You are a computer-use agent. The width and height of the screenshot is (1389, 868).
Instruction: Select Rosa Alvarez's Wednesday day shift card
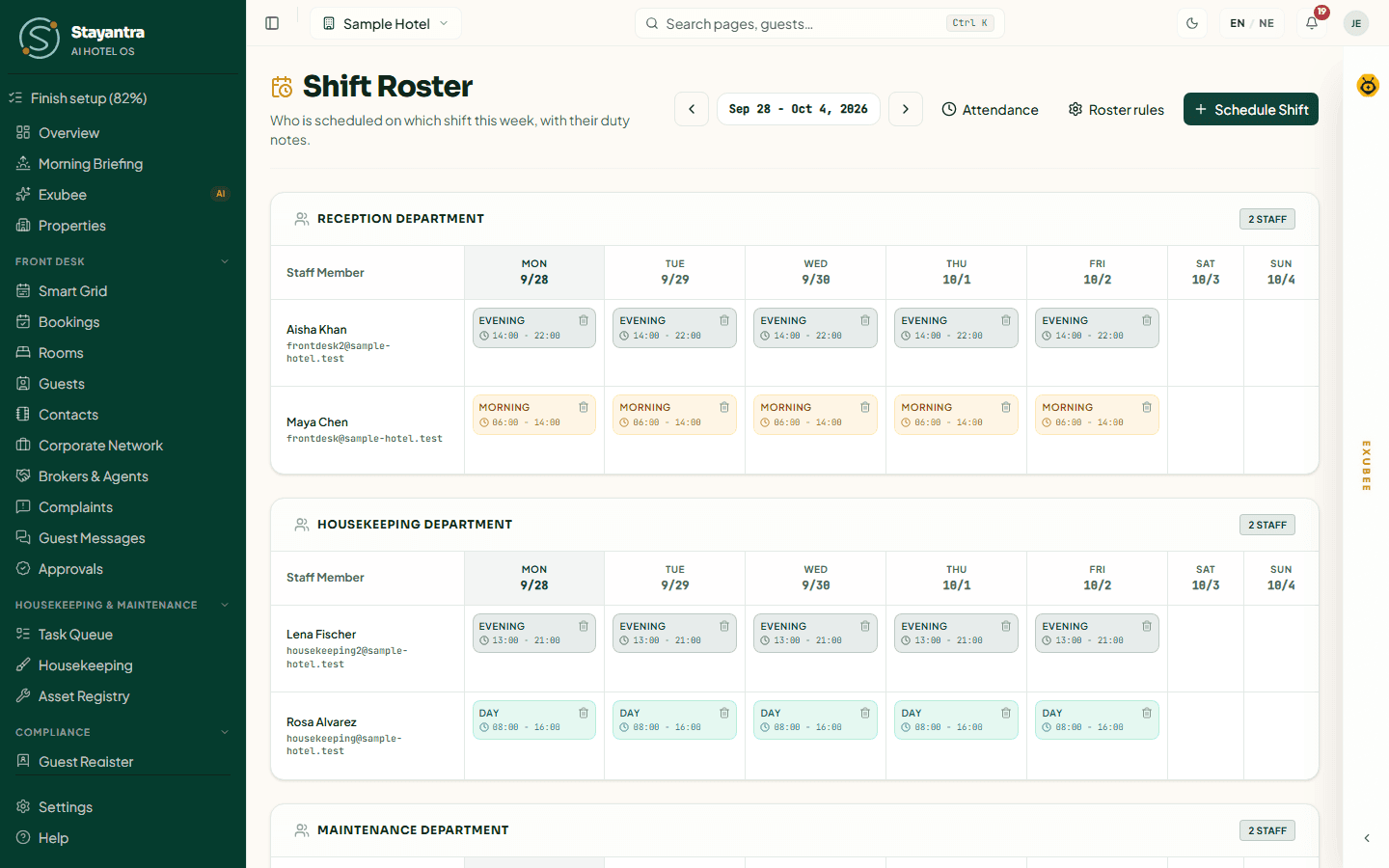(x=816, y=720)
